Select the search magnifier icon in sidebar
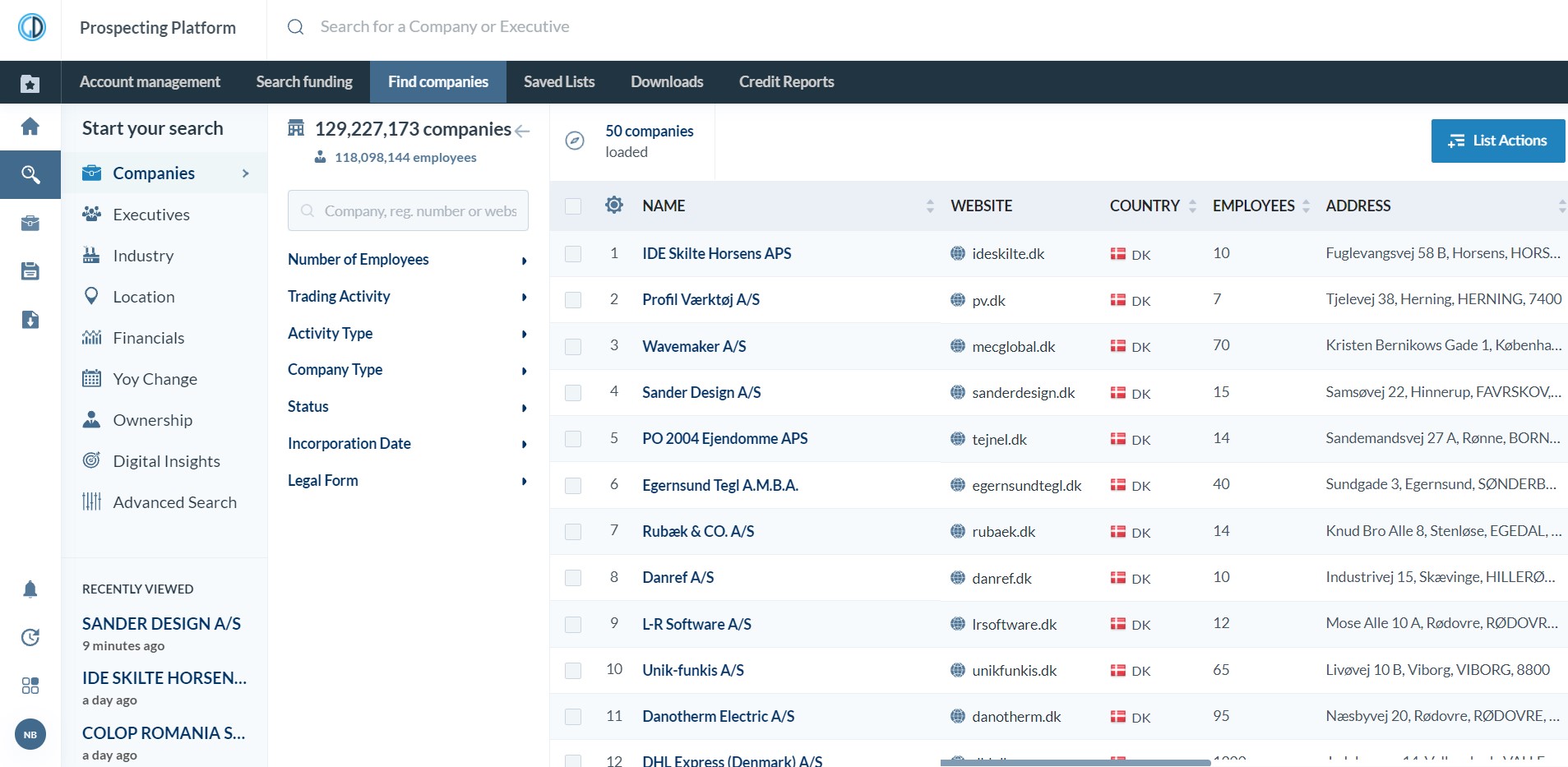1568x767 pixels. click(30, 174)
